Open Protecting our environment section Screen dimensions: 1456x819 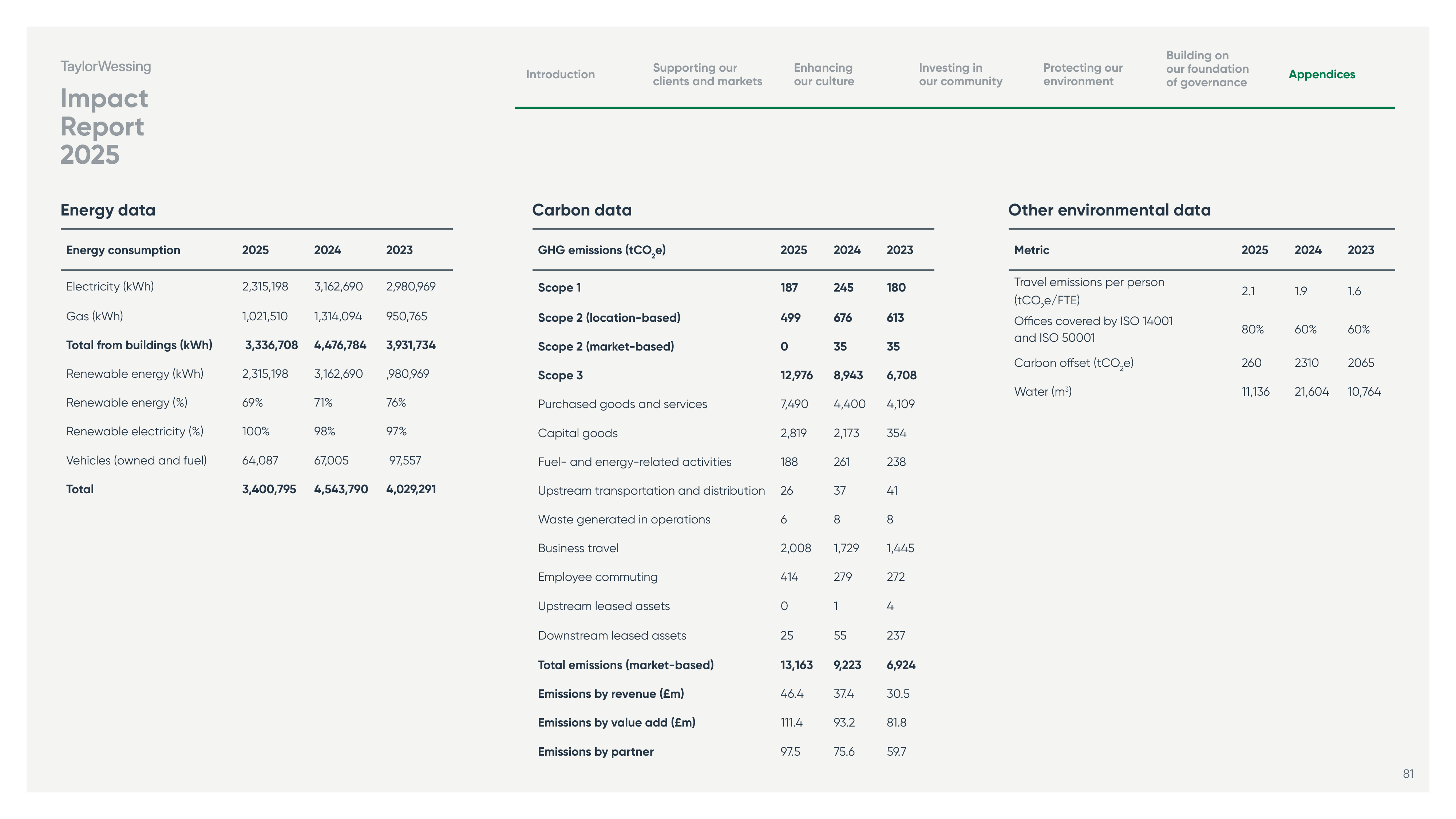pos(1083,74)
